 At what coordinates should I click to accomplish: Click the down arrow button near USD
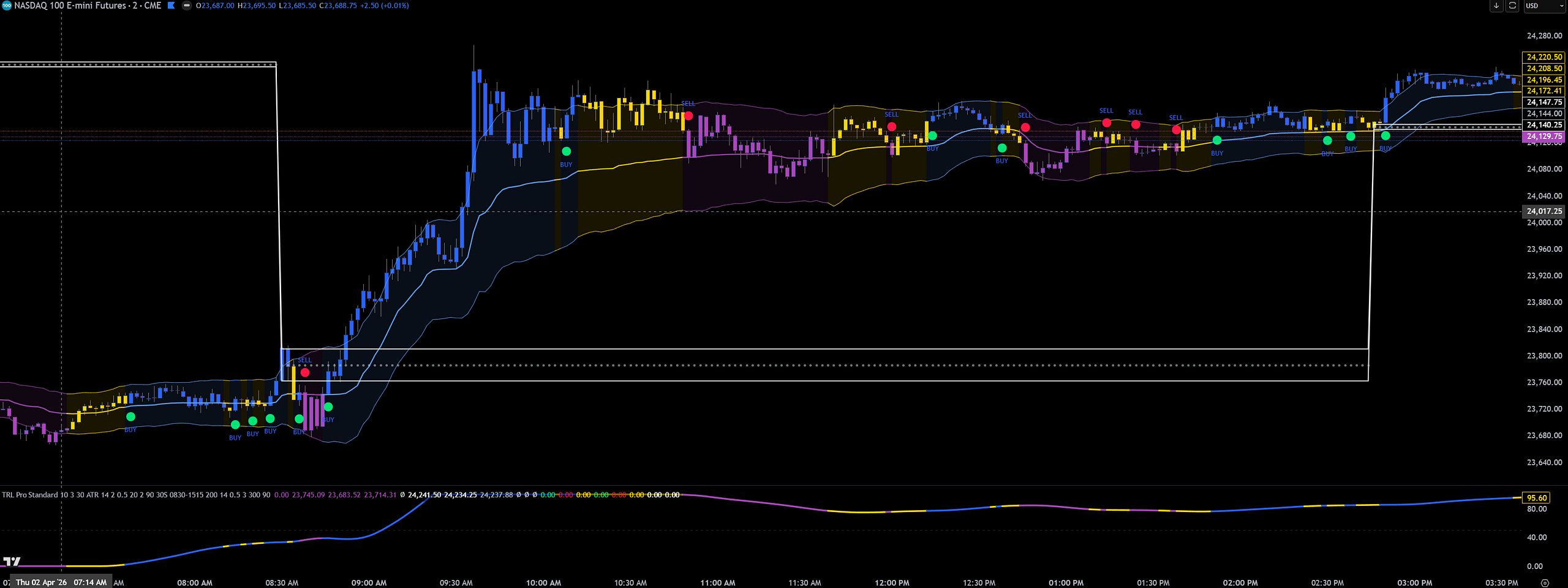pos(1496,6)
